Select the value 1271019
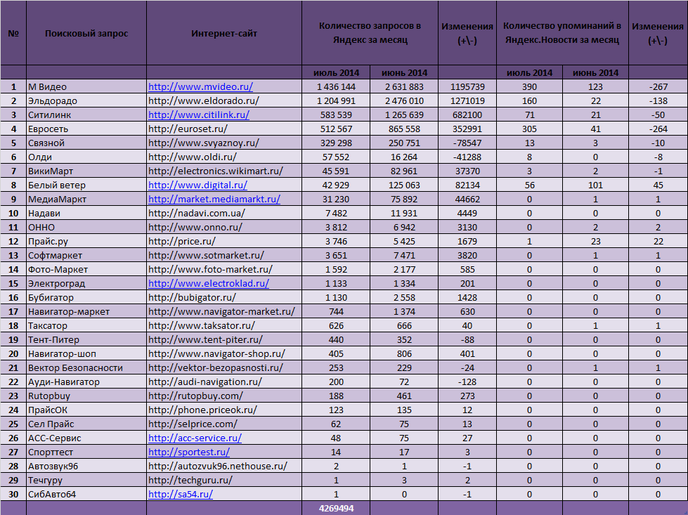Viewport: 688px width, 515px height. tap(467, 101)
